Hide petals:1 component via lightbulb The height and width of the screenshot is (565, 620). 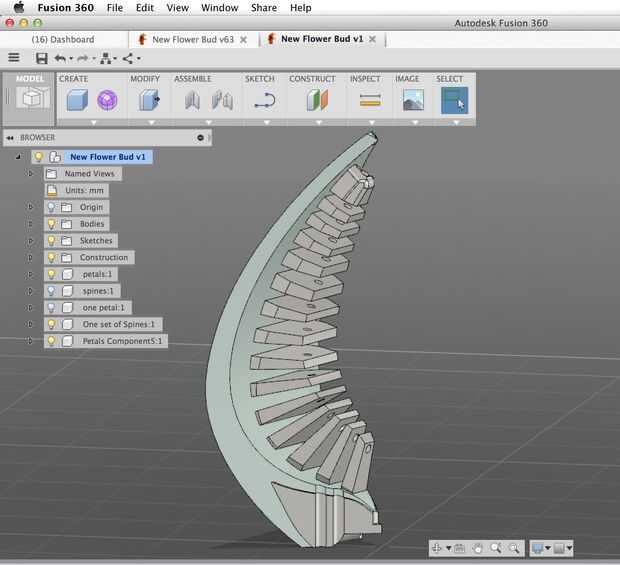[51, 274]
